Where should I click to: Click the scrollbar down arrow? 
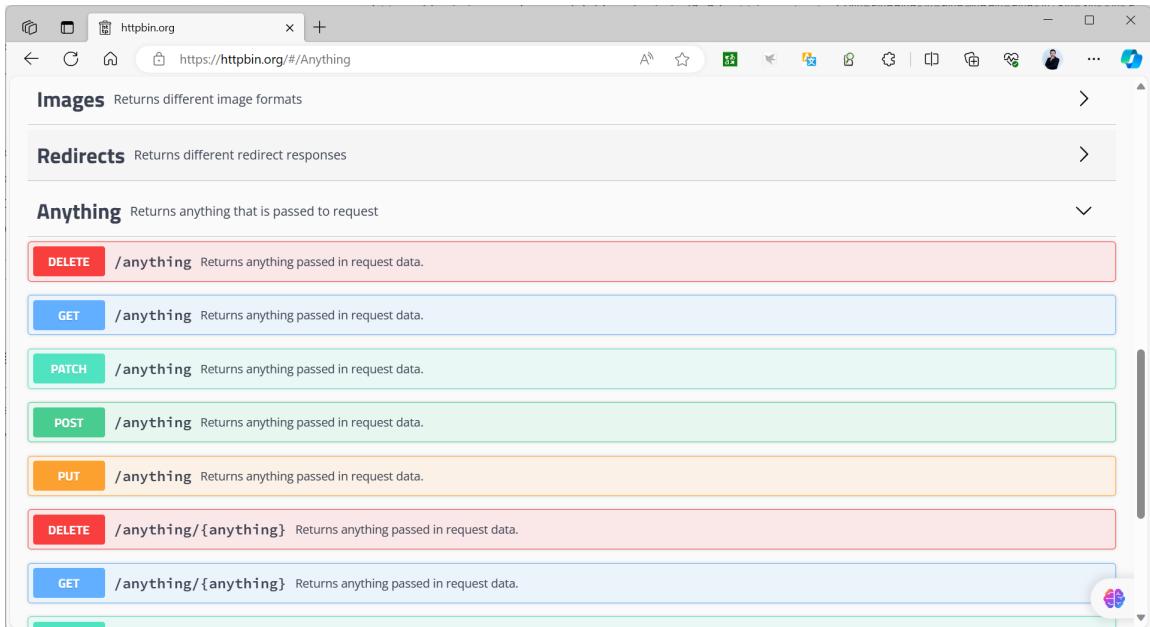(x=1140, y=617)
